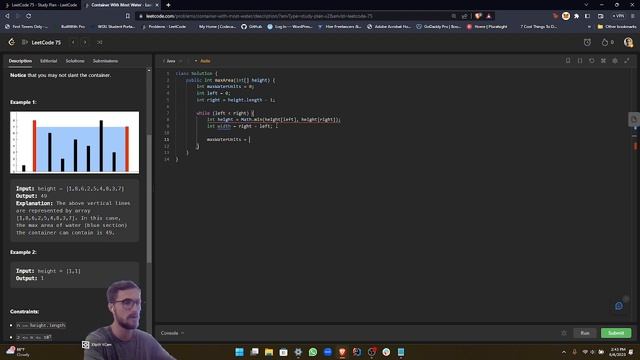Open the browser extensions puzzle icon
This screenshot has width=640, height=360.
576,16
